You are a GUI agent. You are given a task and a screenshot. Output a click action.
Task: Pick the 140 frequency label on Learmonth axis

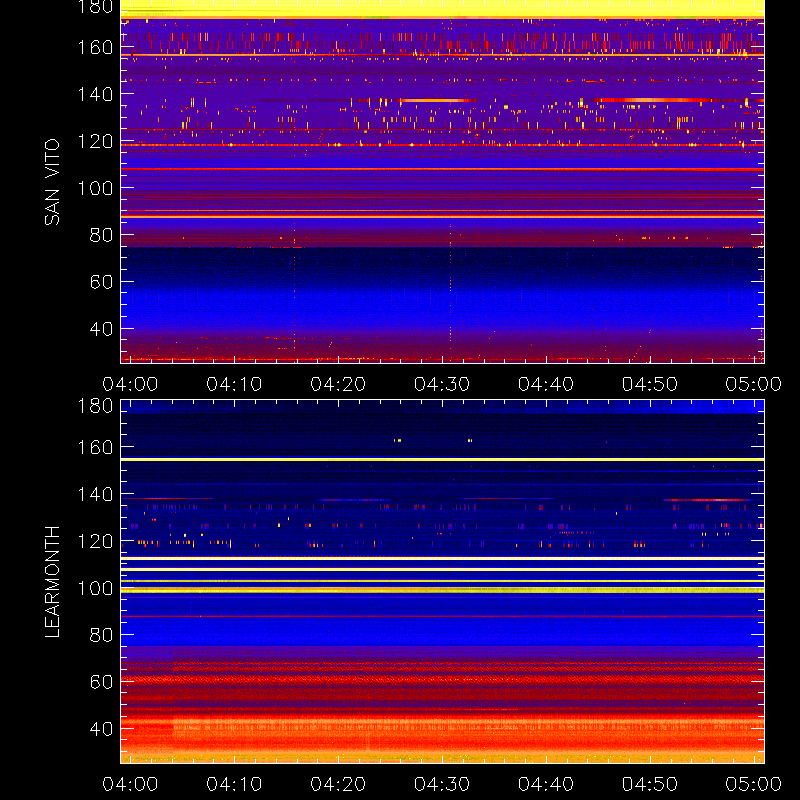[x=95, y=494]
